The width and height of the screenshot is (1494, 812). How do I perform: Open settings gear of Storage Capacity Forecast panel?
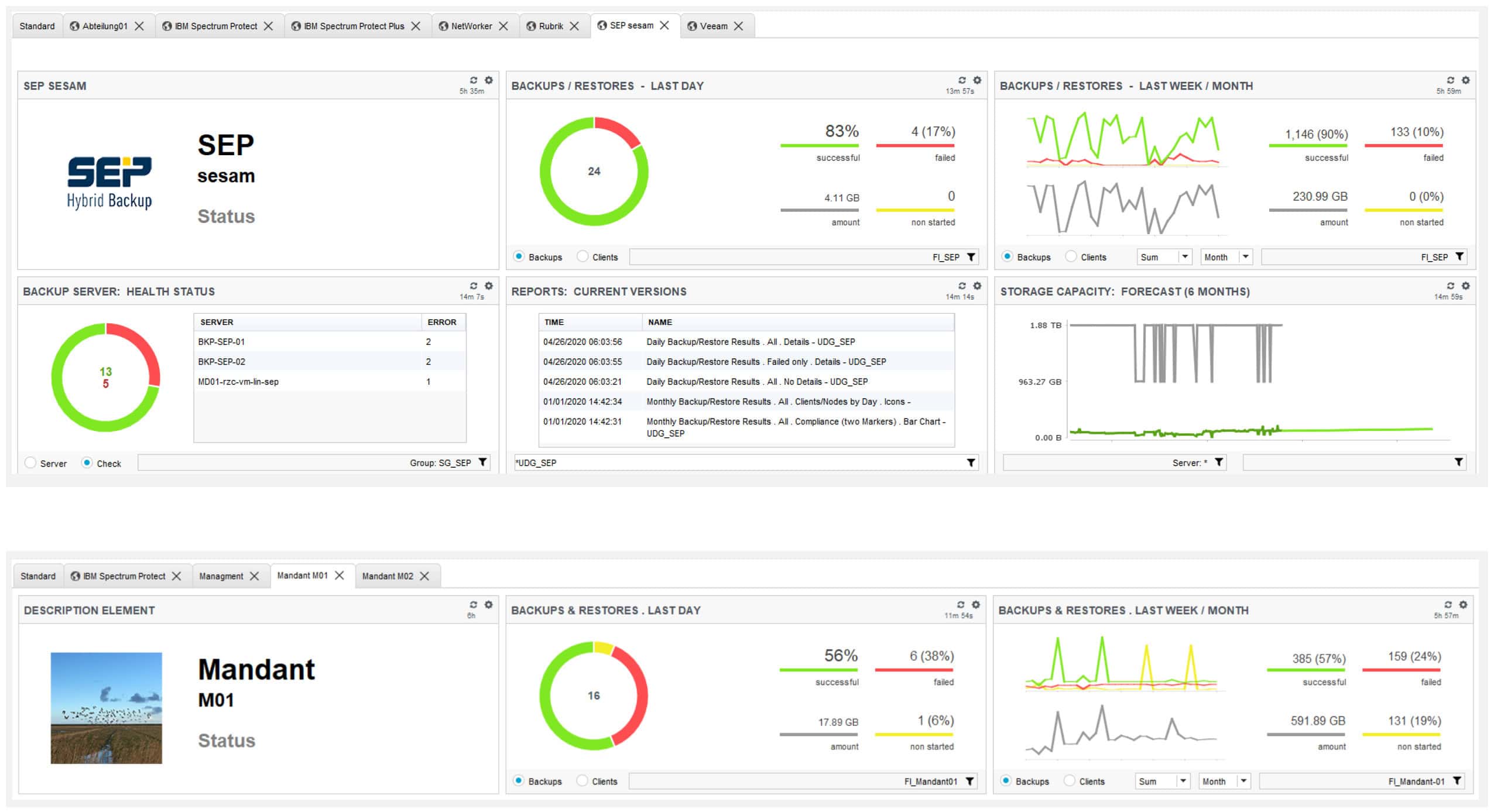pyautogui.click(x=1465, y=286)
